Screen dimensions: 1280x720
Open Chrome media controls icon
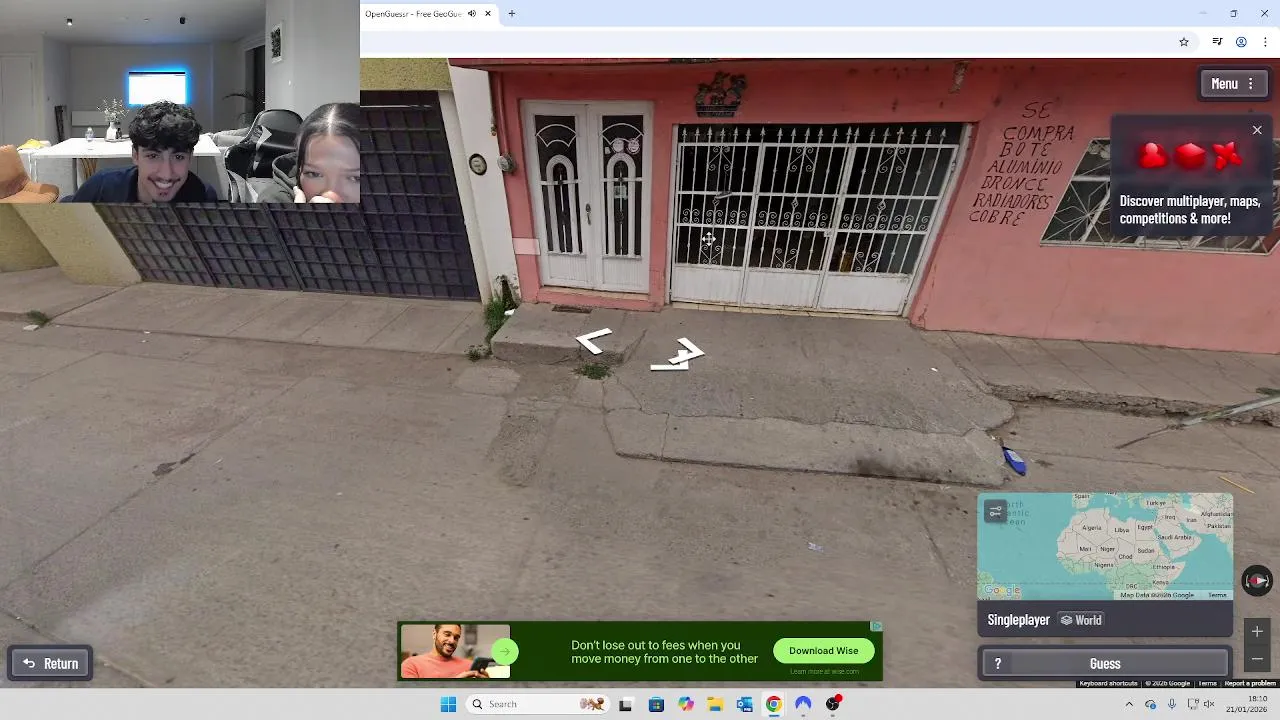coord(1217,42)
